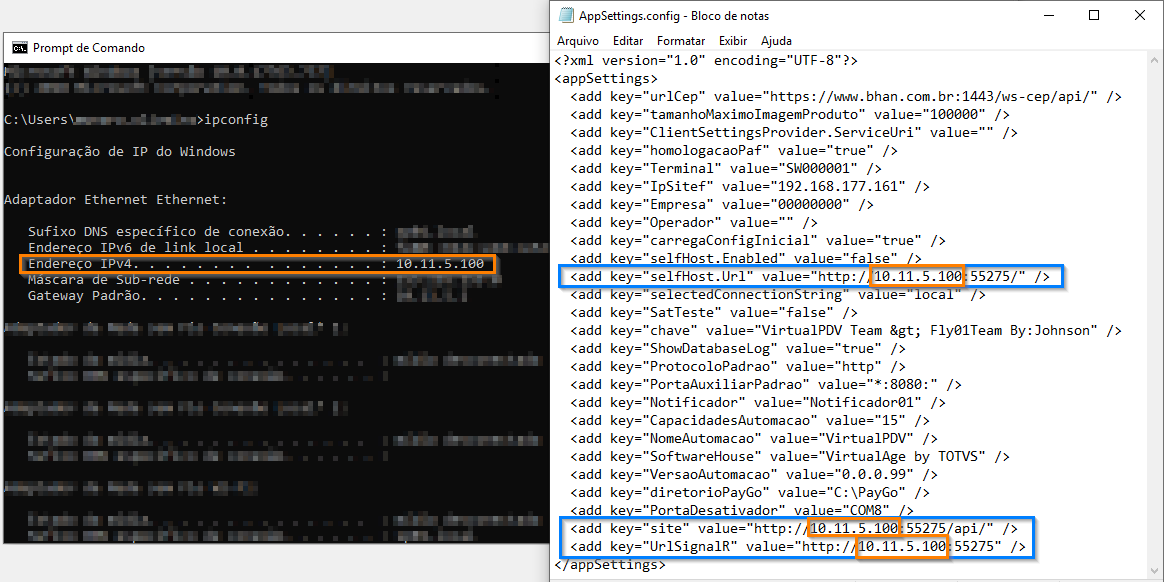Image resolution: width=1164 pixels, height=582 pixels.
Task: Click the 'ProtocoloPadrao' line
Action: (738, 367)
